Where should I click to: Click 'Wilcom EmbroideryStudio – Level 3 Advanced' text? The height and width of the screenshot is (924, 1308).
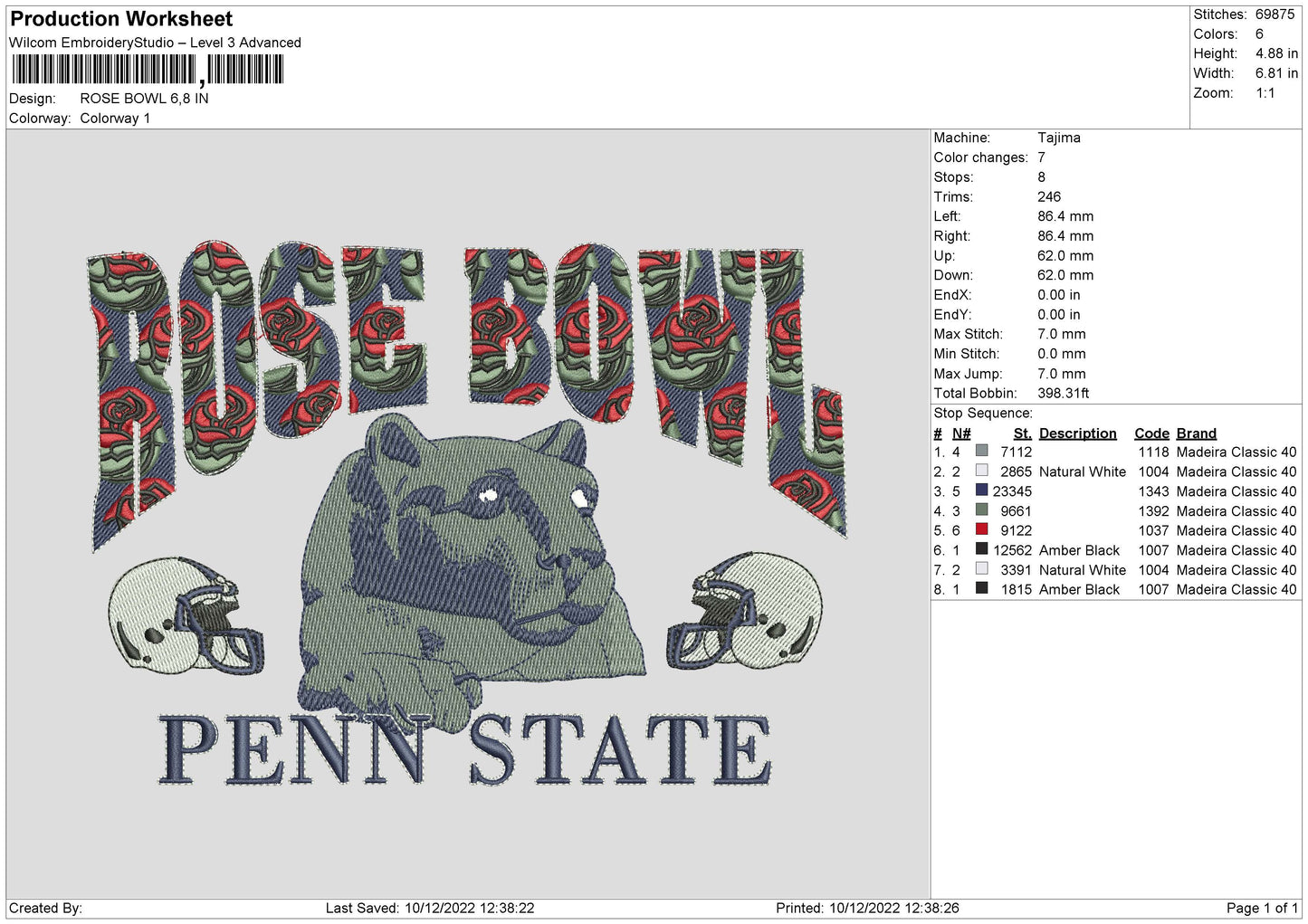pos(155,43)
